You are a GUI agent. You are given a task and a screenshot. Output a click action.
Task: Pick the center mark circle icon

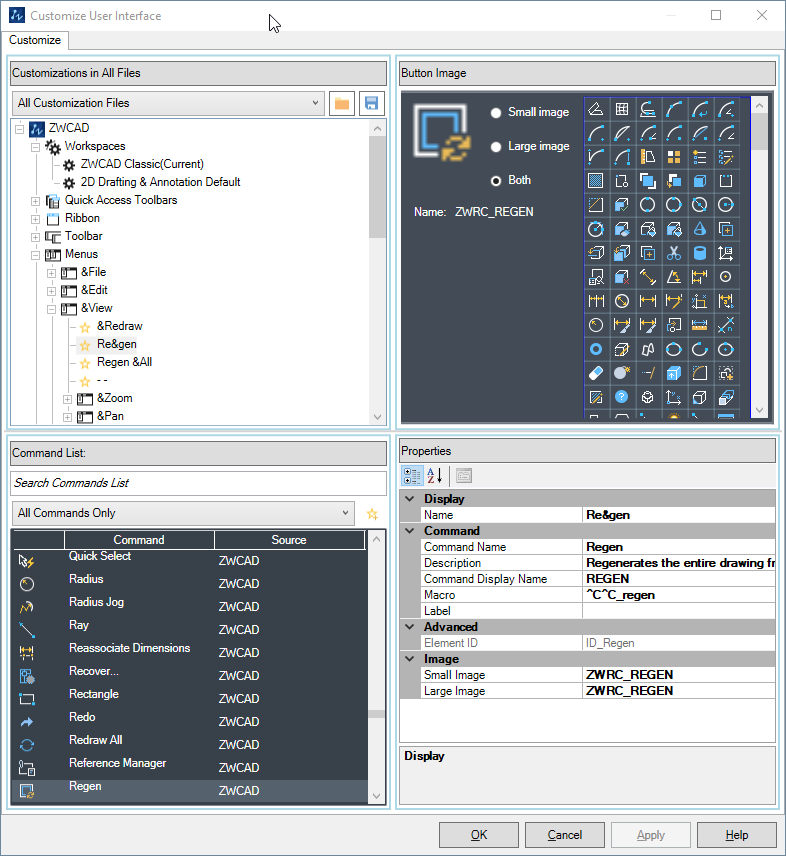pyautogui.click(x=726, y=277)
